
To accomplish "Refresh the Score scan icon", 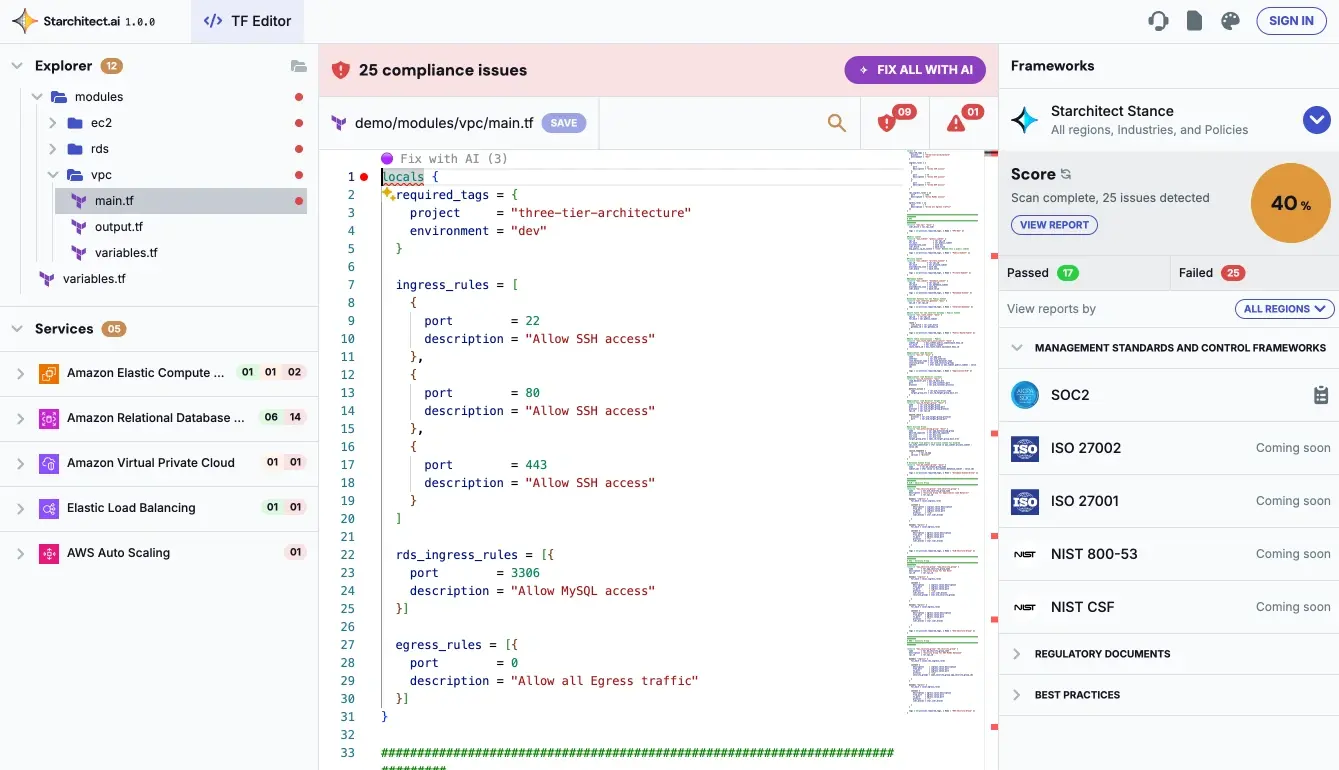I will [x=1066, y=174].
